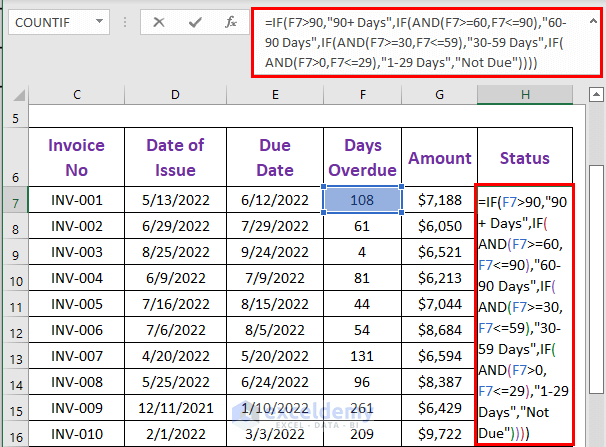Image resolution: width=606 pixels, height=447 pixels.
Task: Select the row 10 header
Action: pos(14,277)
